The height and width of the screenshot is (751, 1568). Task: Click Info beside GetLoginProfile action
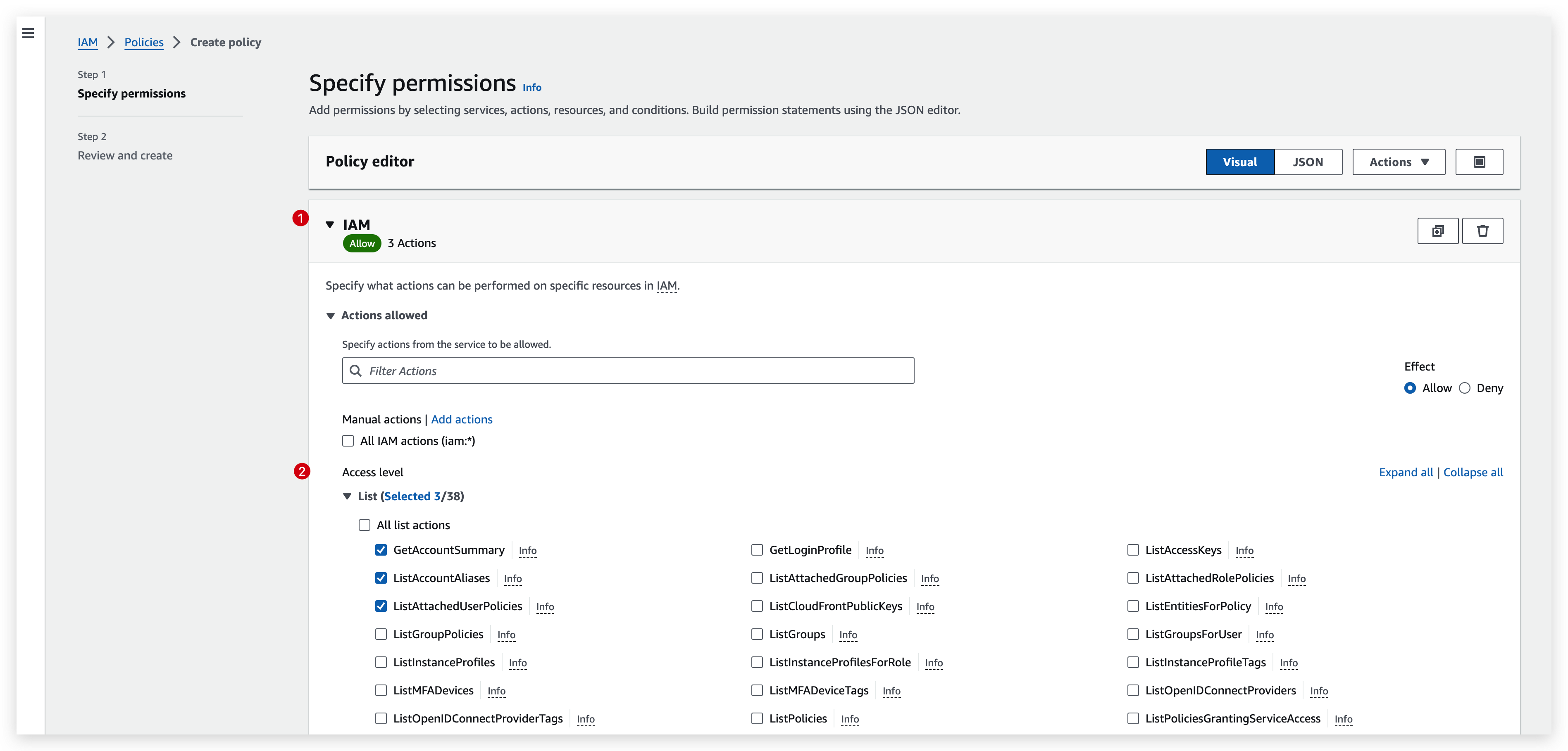[874, 551]
